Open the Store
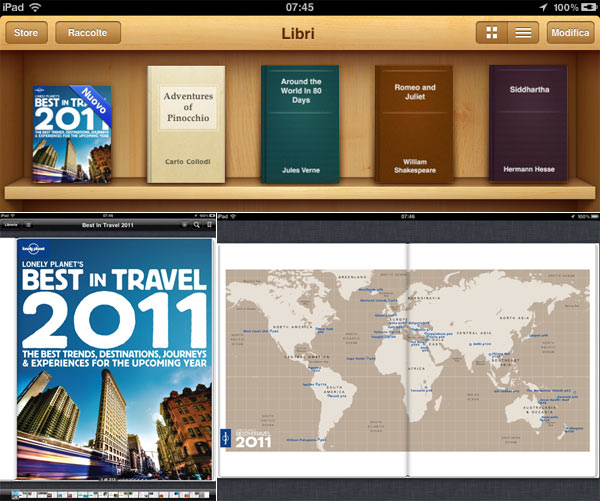This screenshot has width=600, height=501. click(26, 33)
